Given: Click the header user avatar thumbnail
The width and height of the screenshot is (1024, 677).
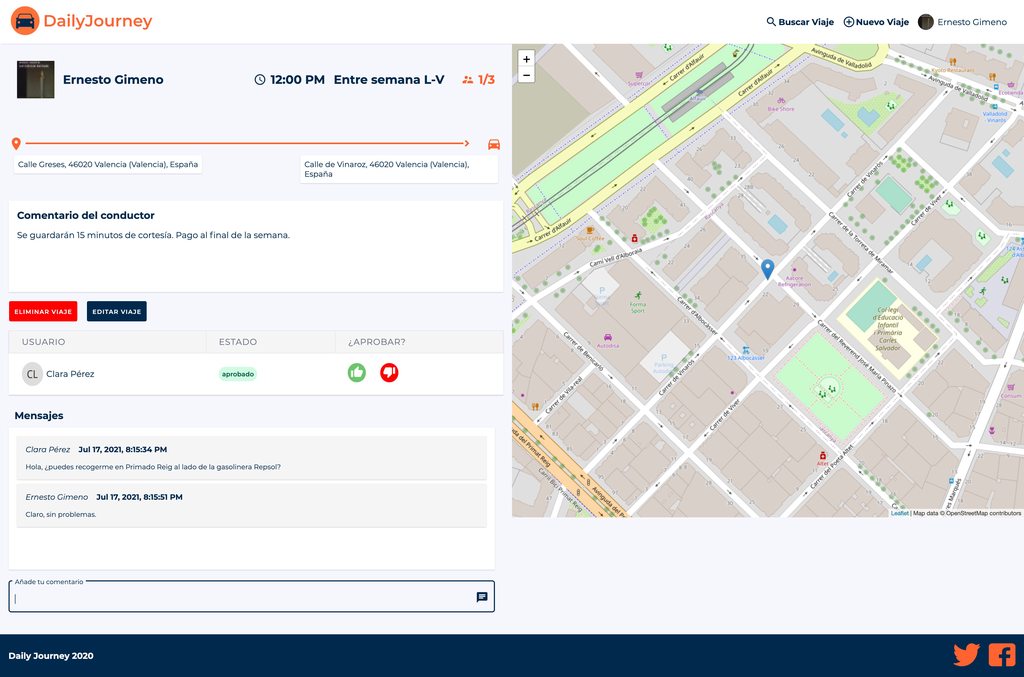Looking at the screenshot, I should tap(925, 22).
